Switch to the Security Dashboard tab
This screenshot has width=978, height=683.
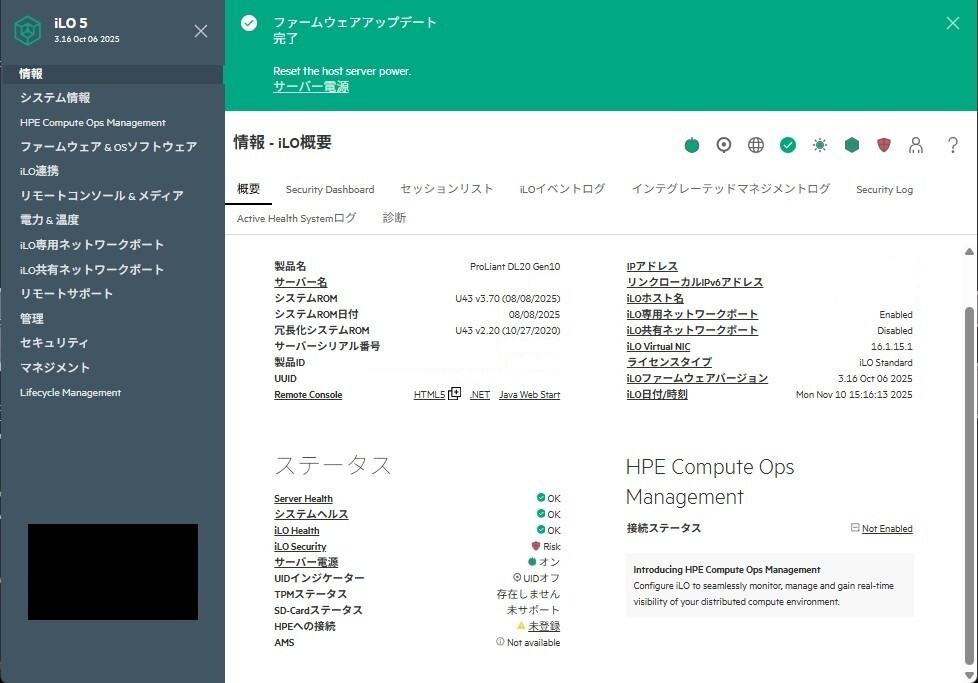(330, 189)
